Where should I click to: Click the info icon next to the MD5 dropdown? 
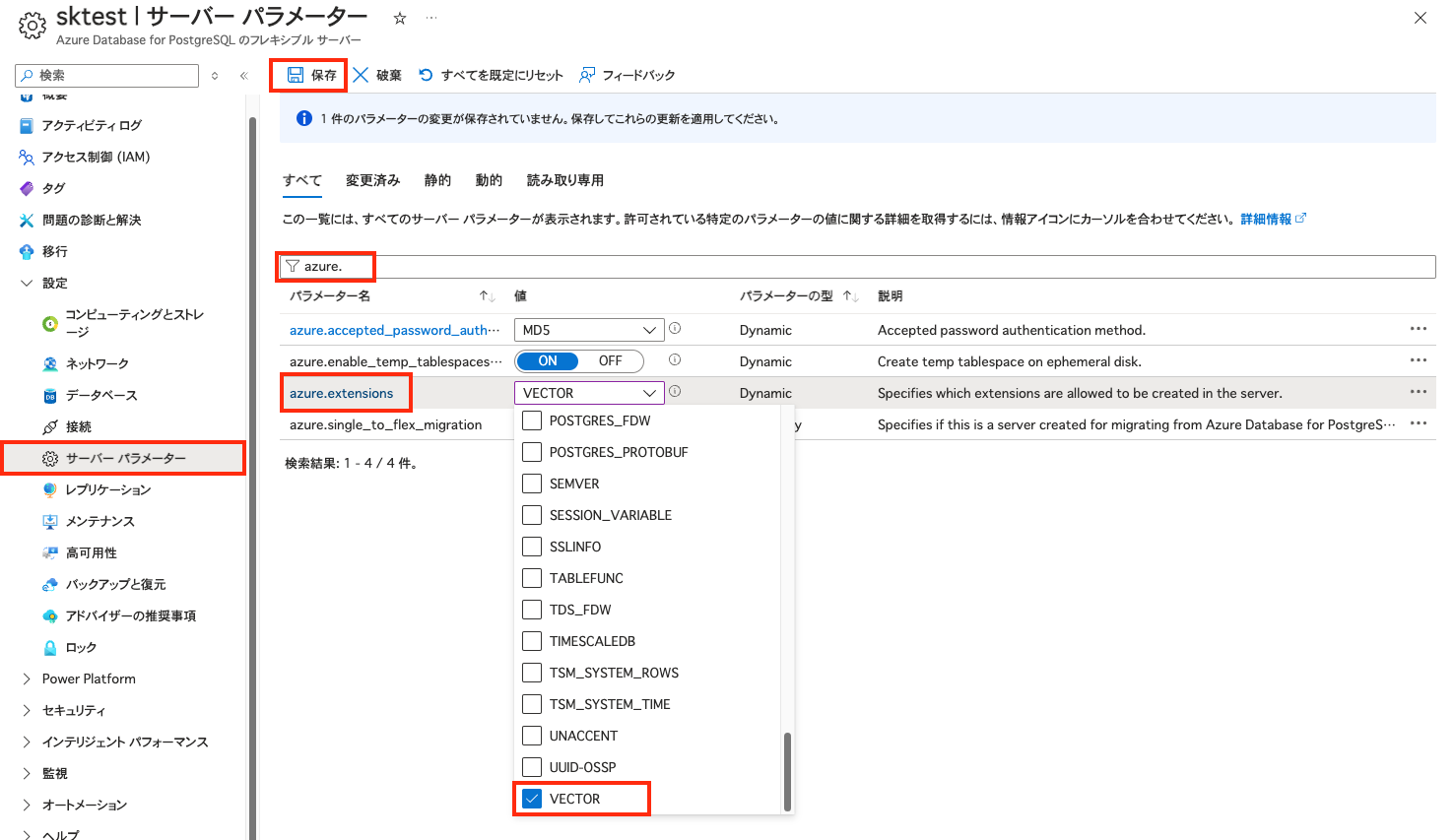(676, 329)
